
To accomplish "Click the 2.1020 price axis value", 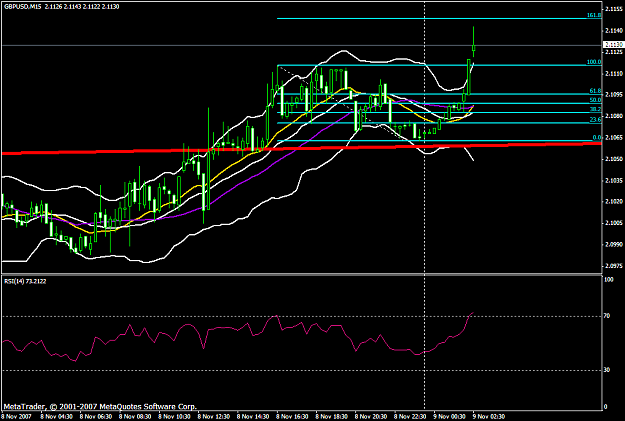I will click(614, 202).
